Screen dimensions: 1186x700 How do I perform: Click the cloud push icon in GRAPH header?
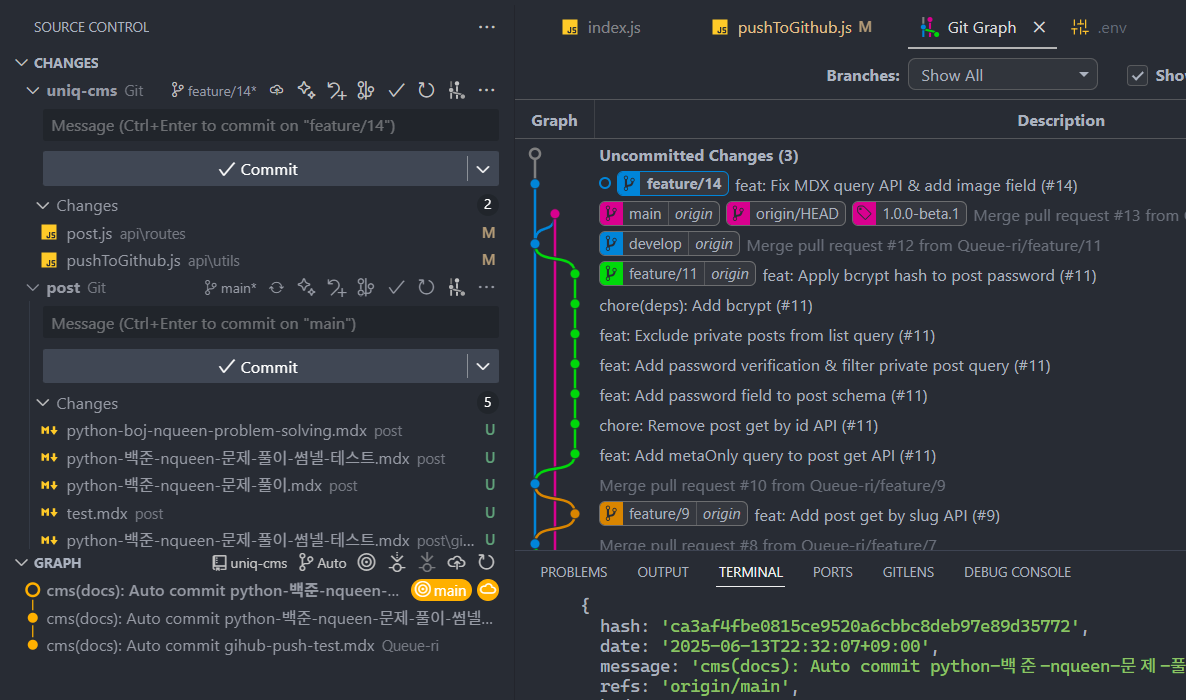(456, 562)
